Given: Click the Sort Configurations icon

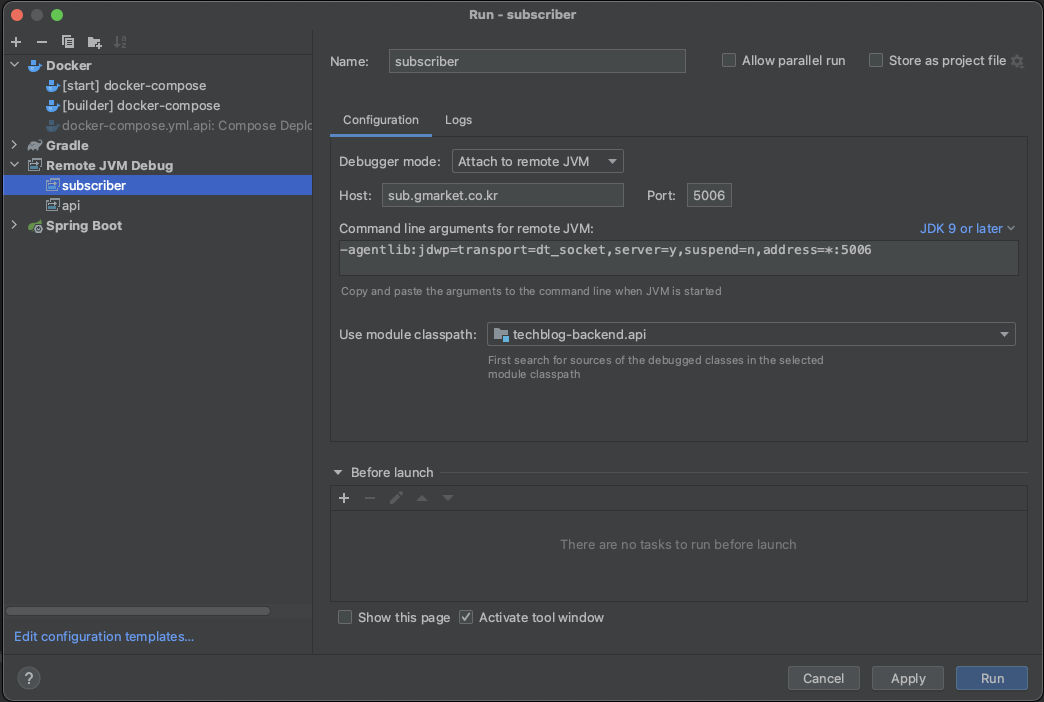Looking at the screenshot, I should [x=120, y=42].
